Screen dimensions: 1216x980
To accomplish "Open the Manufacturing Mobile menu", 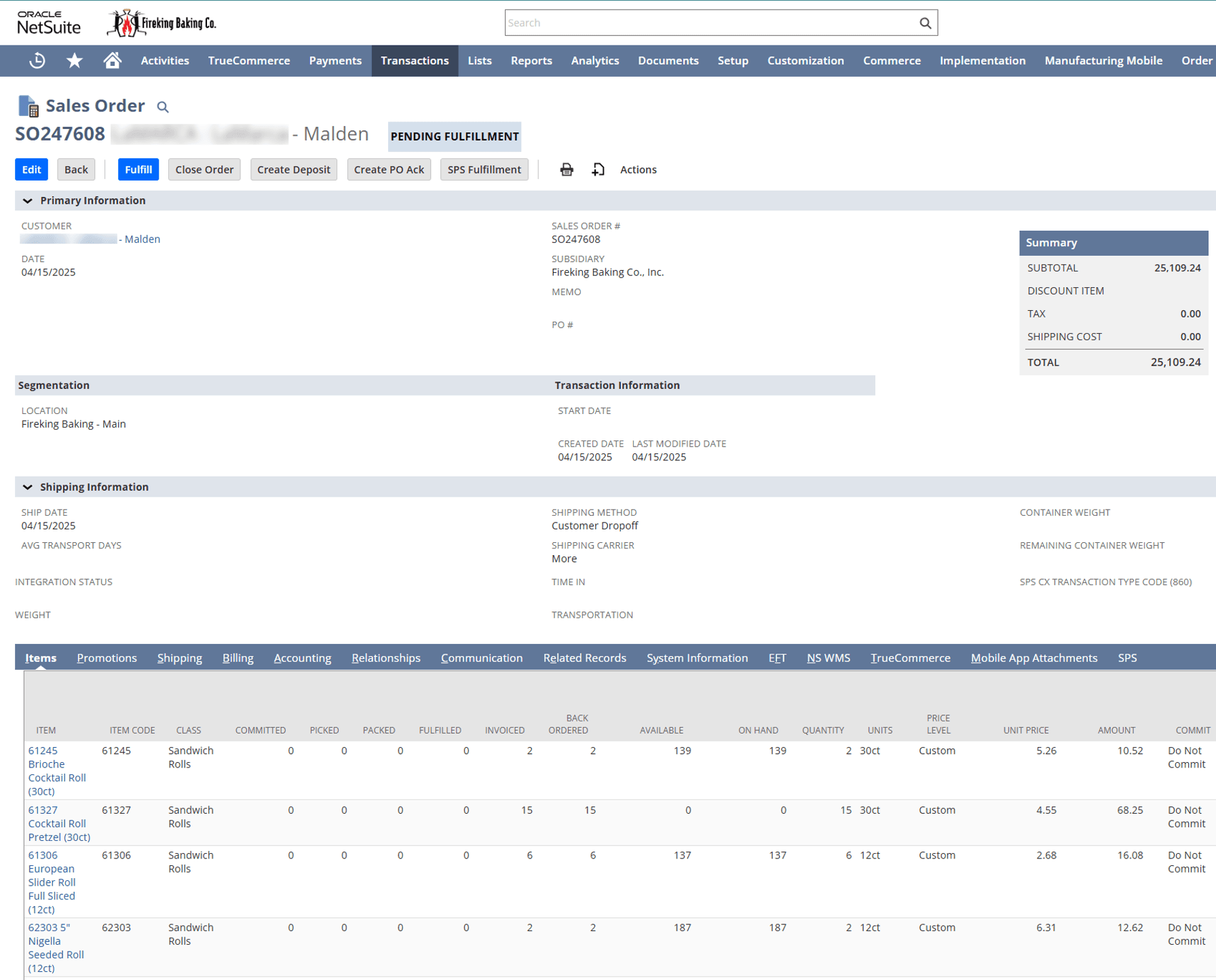I will coord(1103,60).
